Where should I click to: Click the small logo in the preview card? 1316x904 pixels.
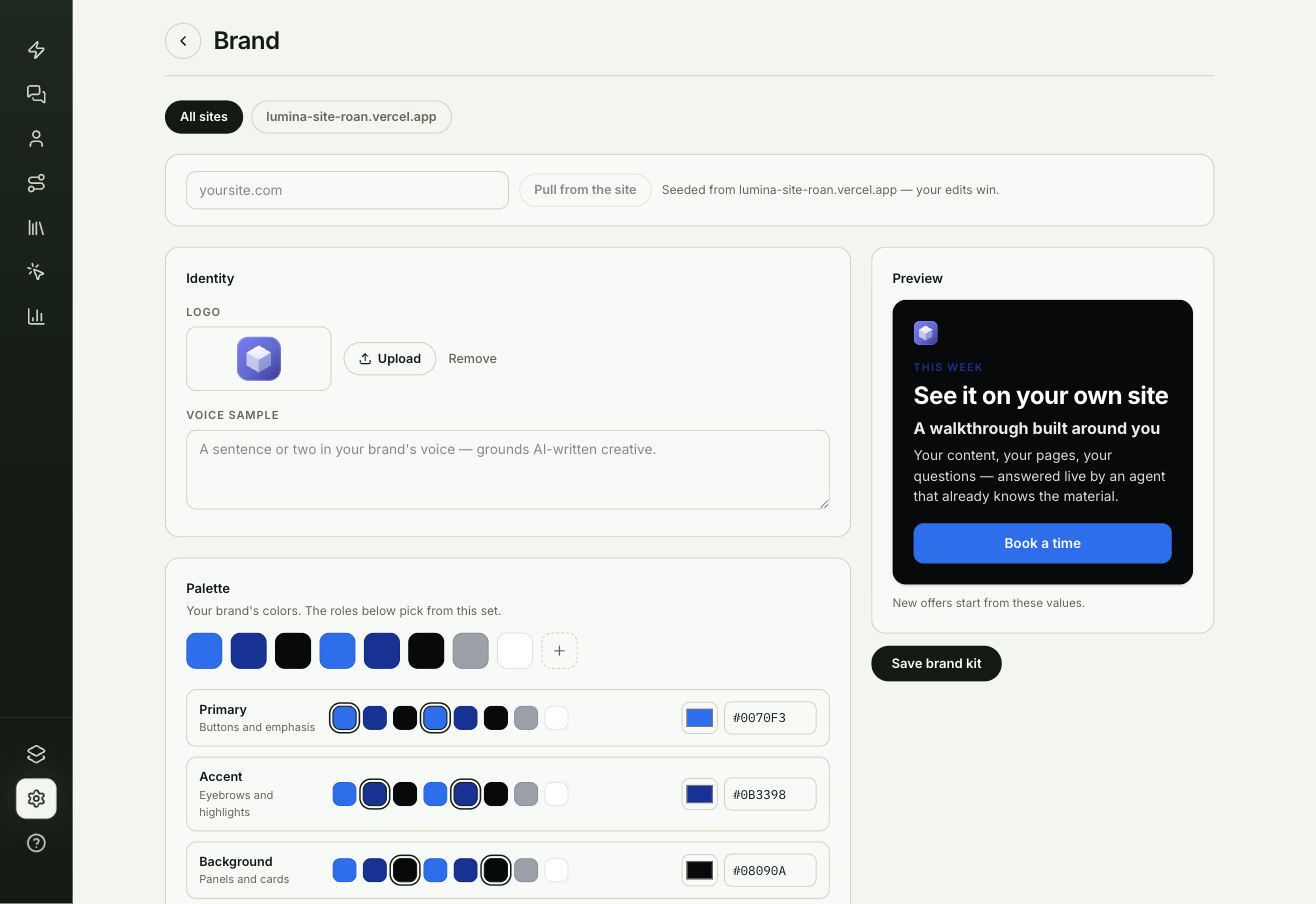tap(926, 333)
